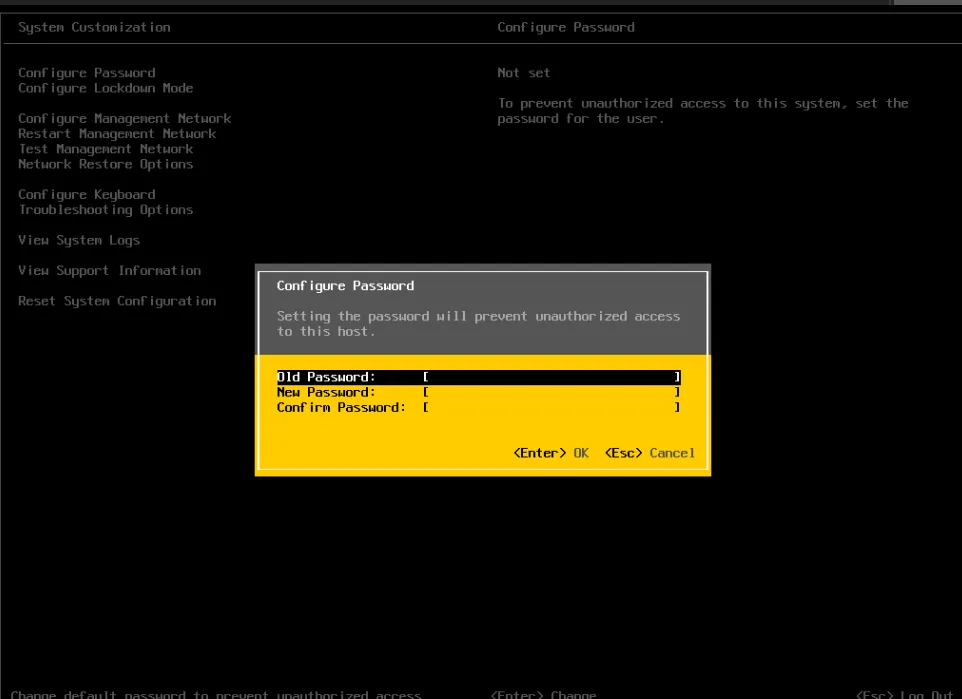
Task: Open Network Restore Options
Action: click(x=106, y=164)
